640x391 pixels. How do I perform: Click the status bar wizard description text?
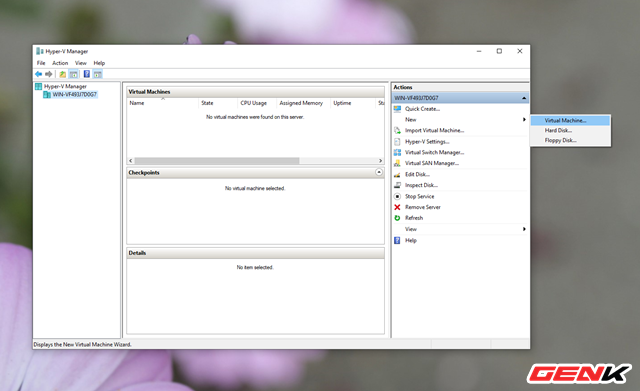click(x=82, y=344)
